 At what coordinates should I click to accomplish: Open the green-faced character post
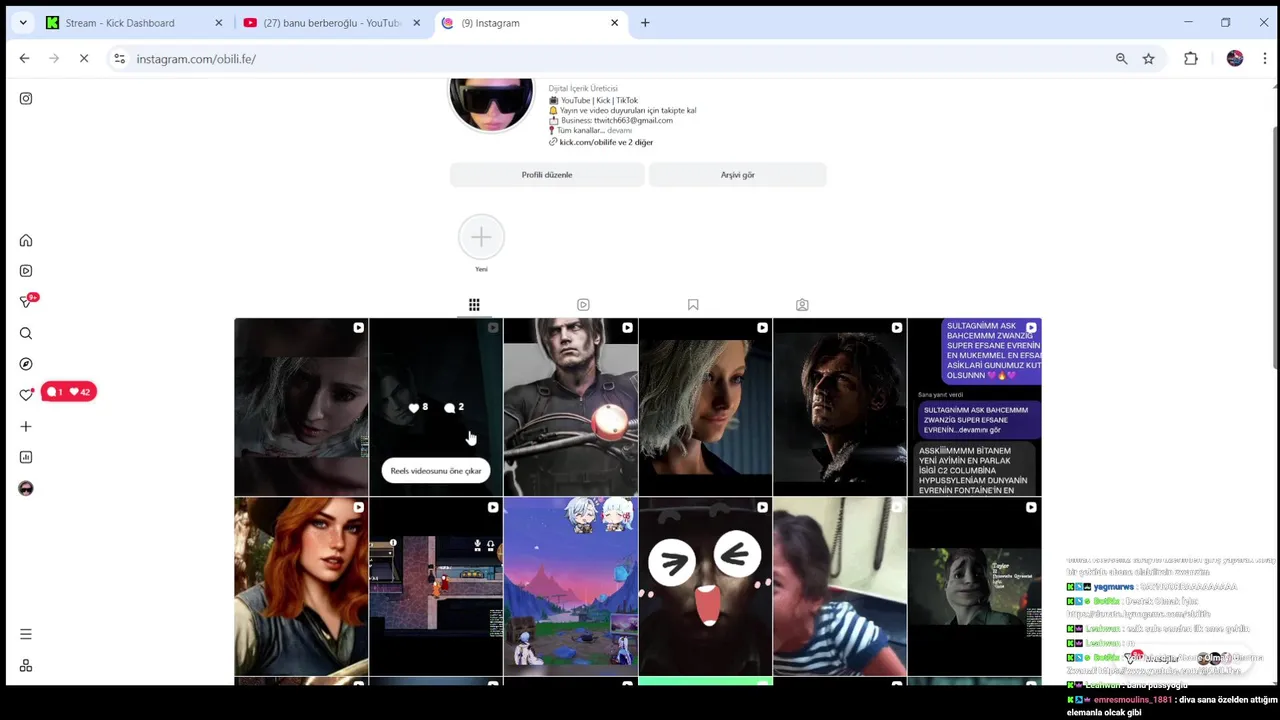[974, 587]
